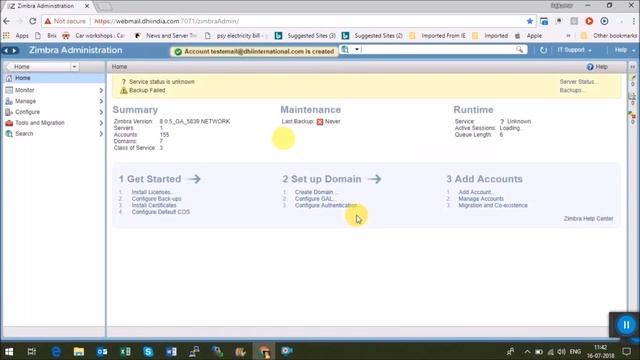Open the Zimbra Help Center link
This screenshot has height=360, width=640.
coord(589,219)
